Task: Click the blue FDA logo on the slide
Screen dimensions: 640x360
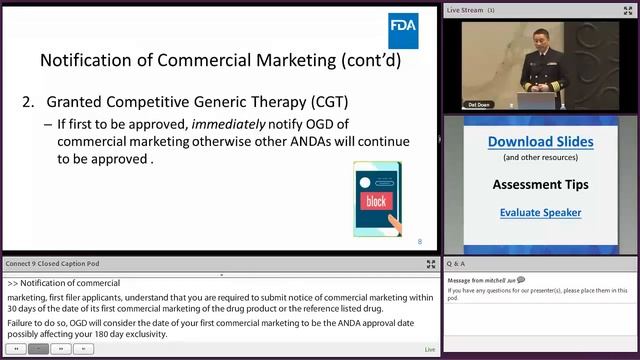Action: [x=403, y=31]
